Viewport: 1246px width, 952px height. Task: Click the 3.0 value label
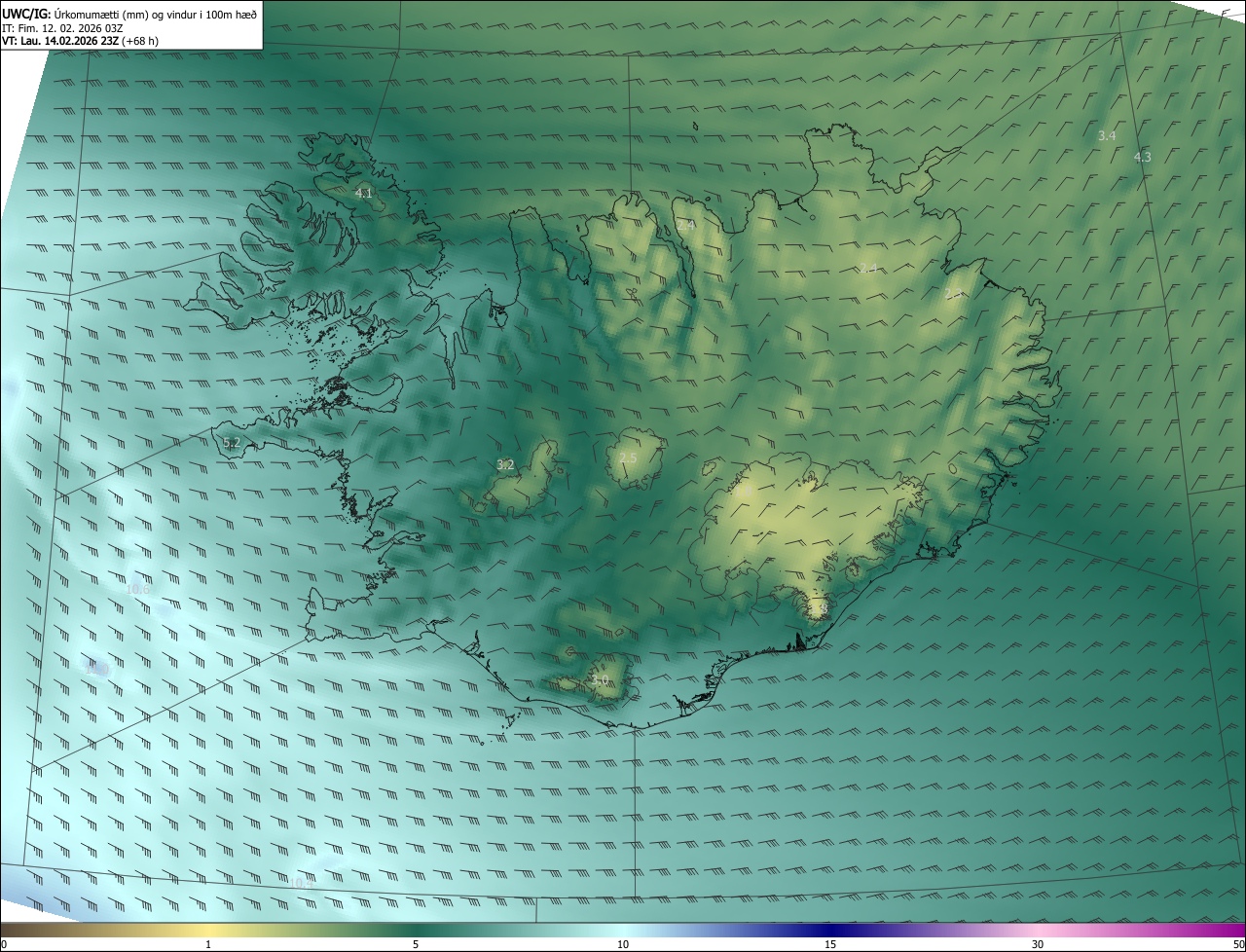600,679
